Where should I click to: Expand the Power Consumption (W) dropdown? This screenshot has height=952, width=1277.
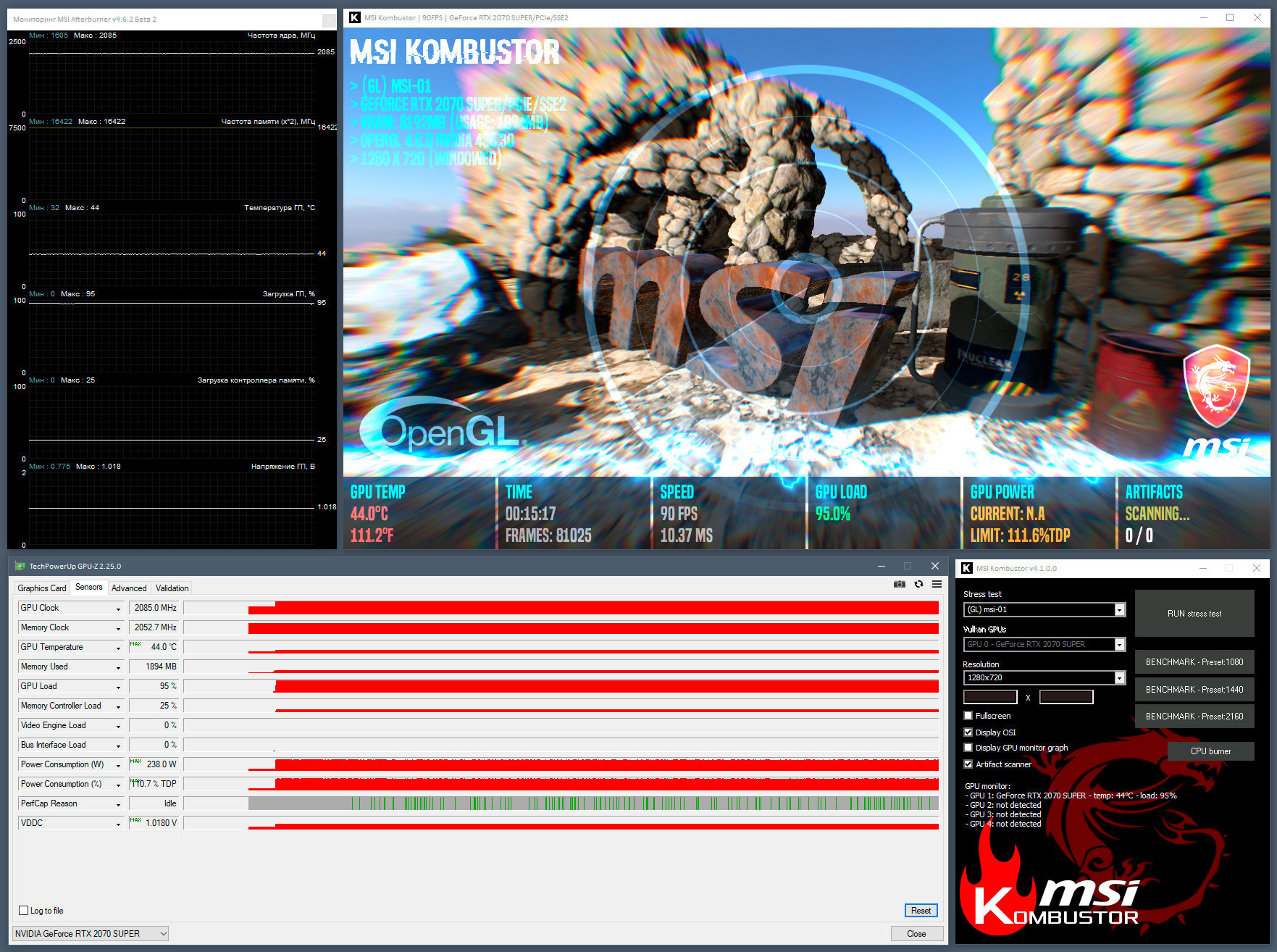[x=118, y=765]
